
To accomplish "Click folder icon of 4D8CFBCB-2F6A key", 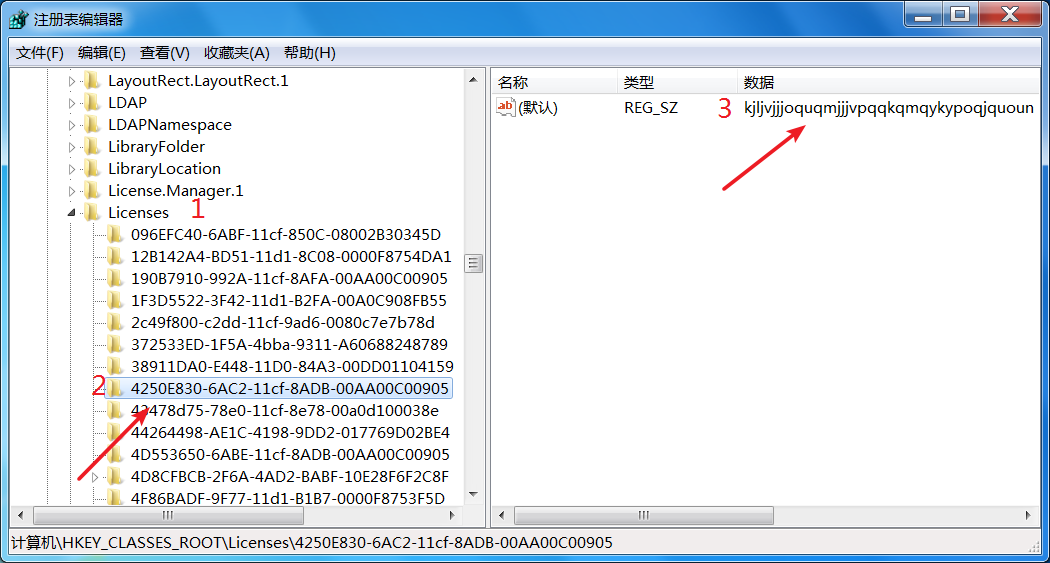I will point(115,477).
